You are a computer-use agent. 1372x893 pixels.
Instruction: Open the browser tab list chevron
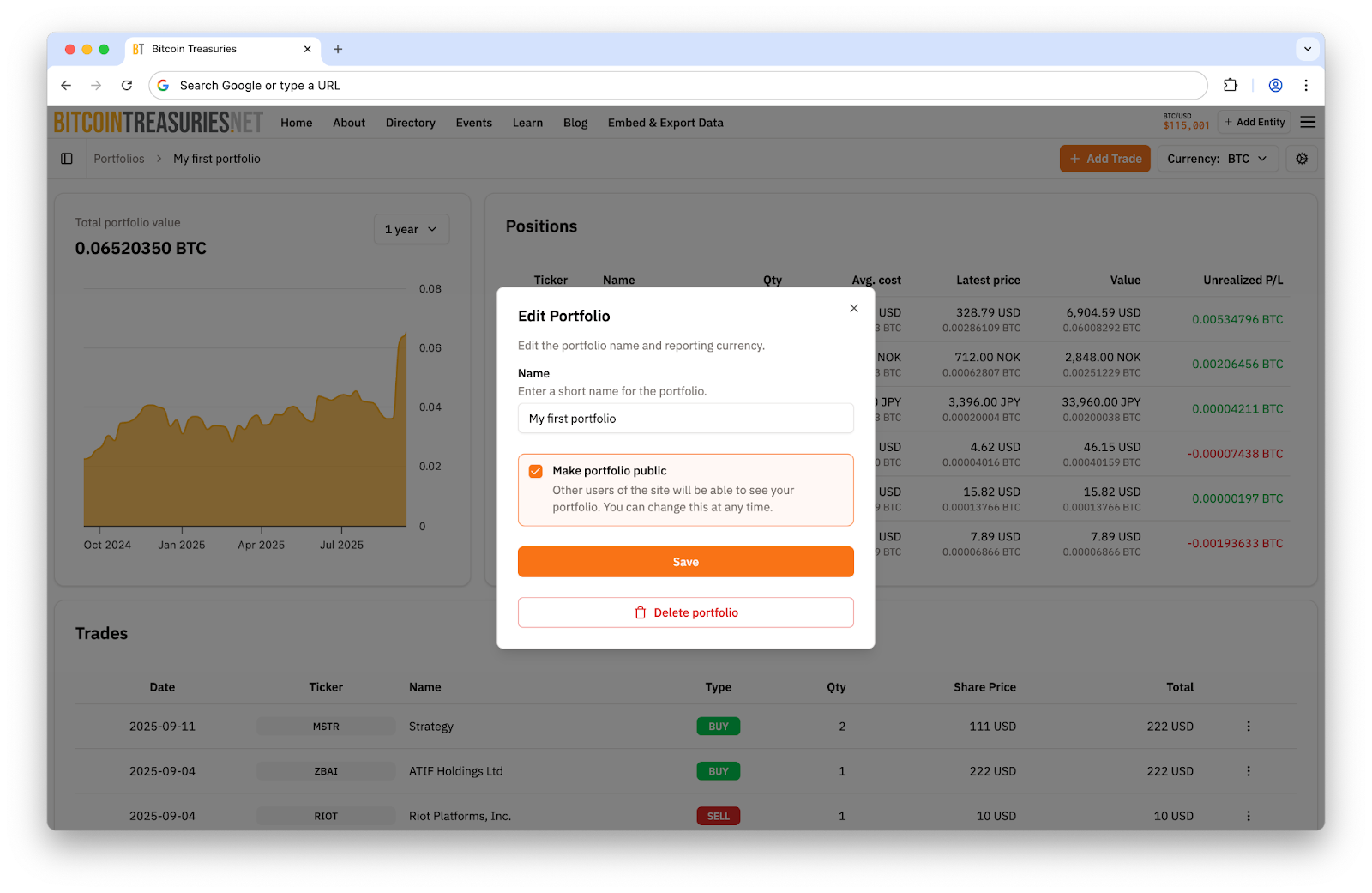(x=1307, y=49)
